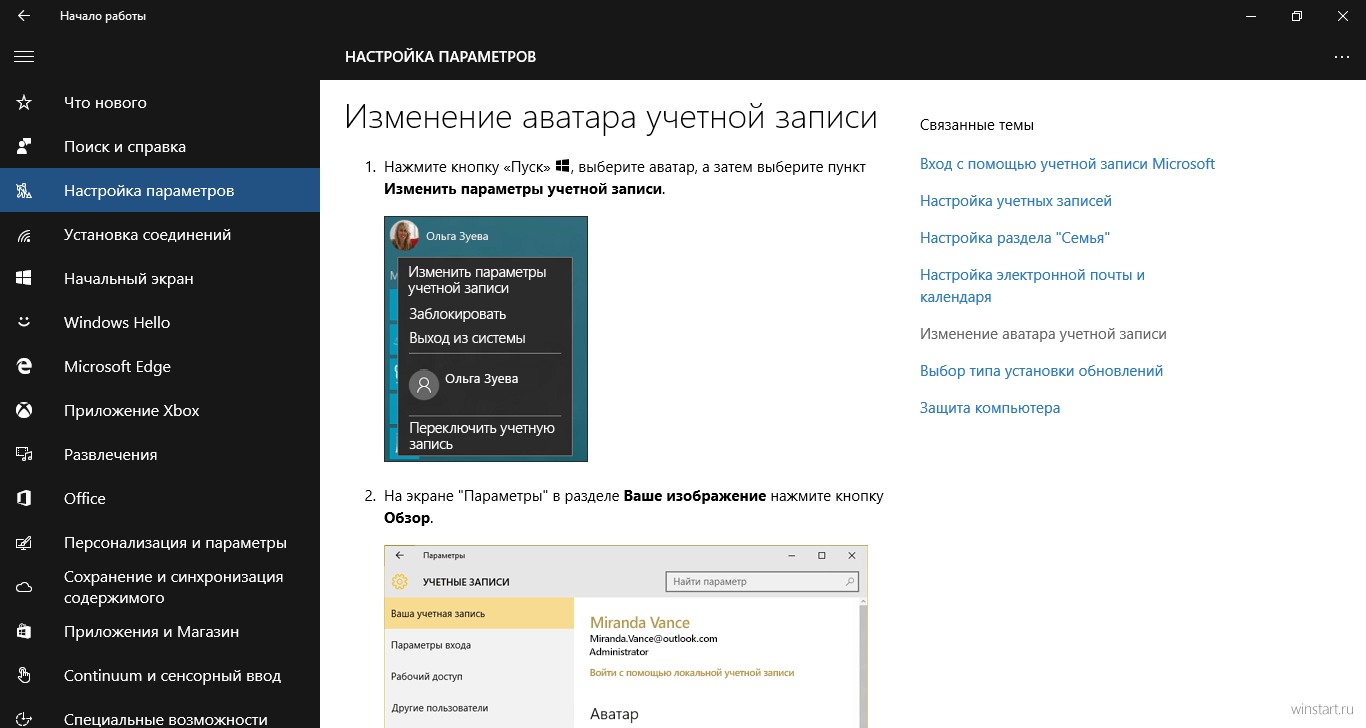Open link Вход с помощью учетной записи Microsoft

pos(1067,164)
